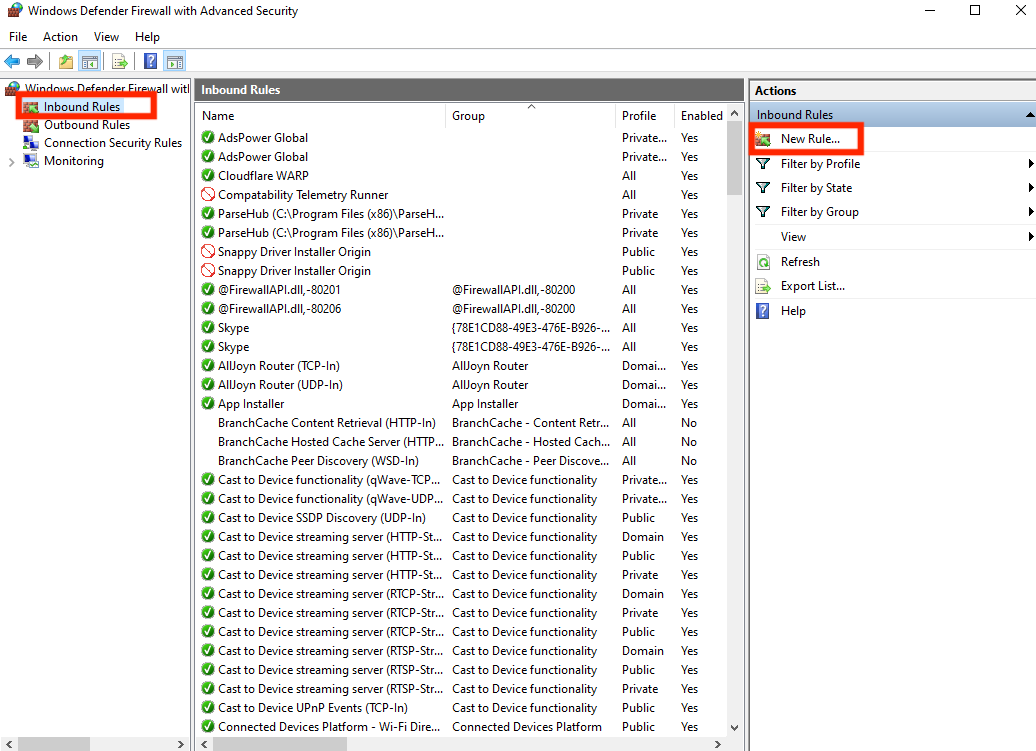Click the blue Help question mark toolbar icon
Screen dimensions: 1036x751
pyautogui.click(x=149, y=61)
